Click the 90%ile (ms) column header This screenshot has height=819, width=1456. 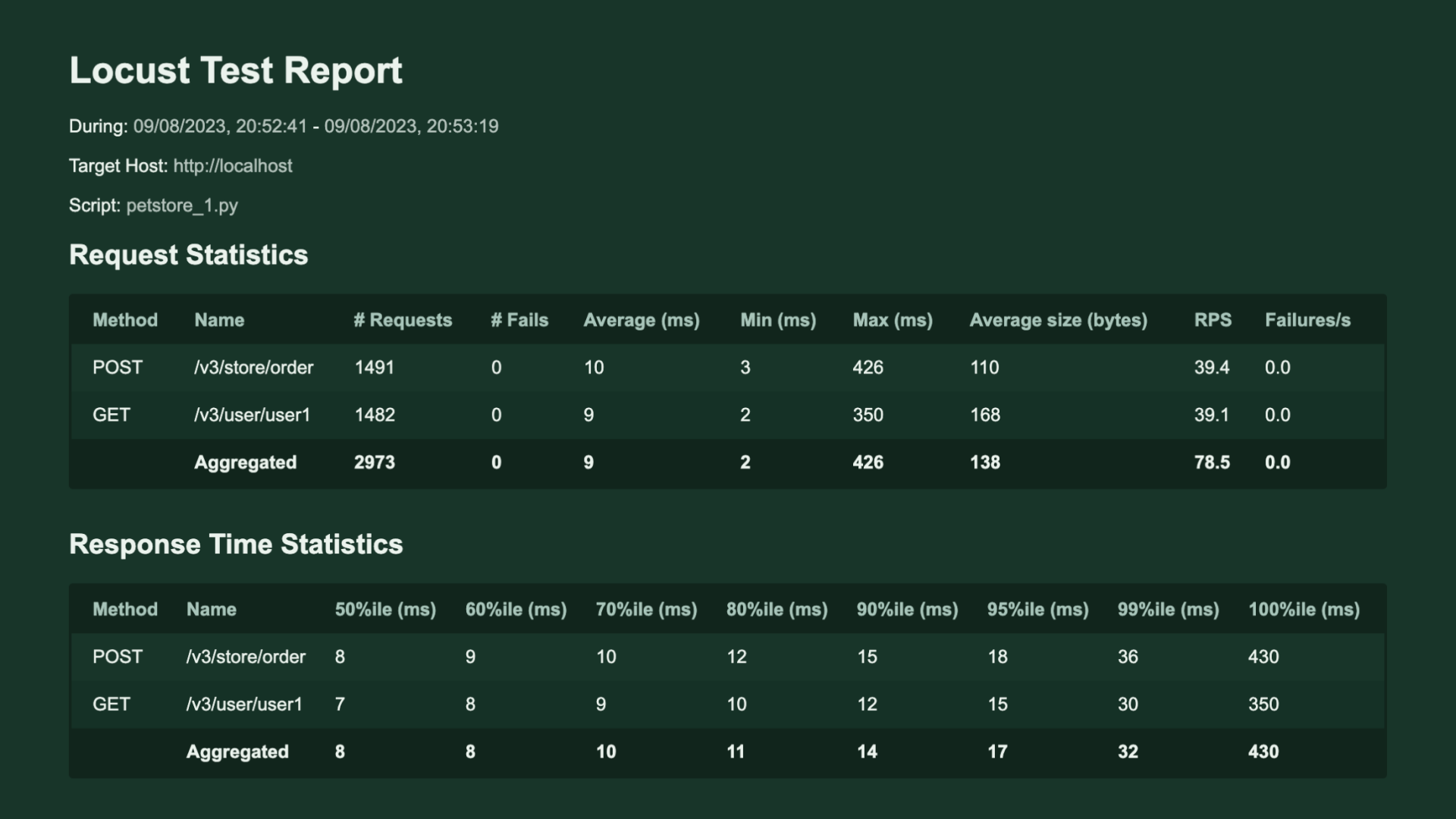pos(907,610)
